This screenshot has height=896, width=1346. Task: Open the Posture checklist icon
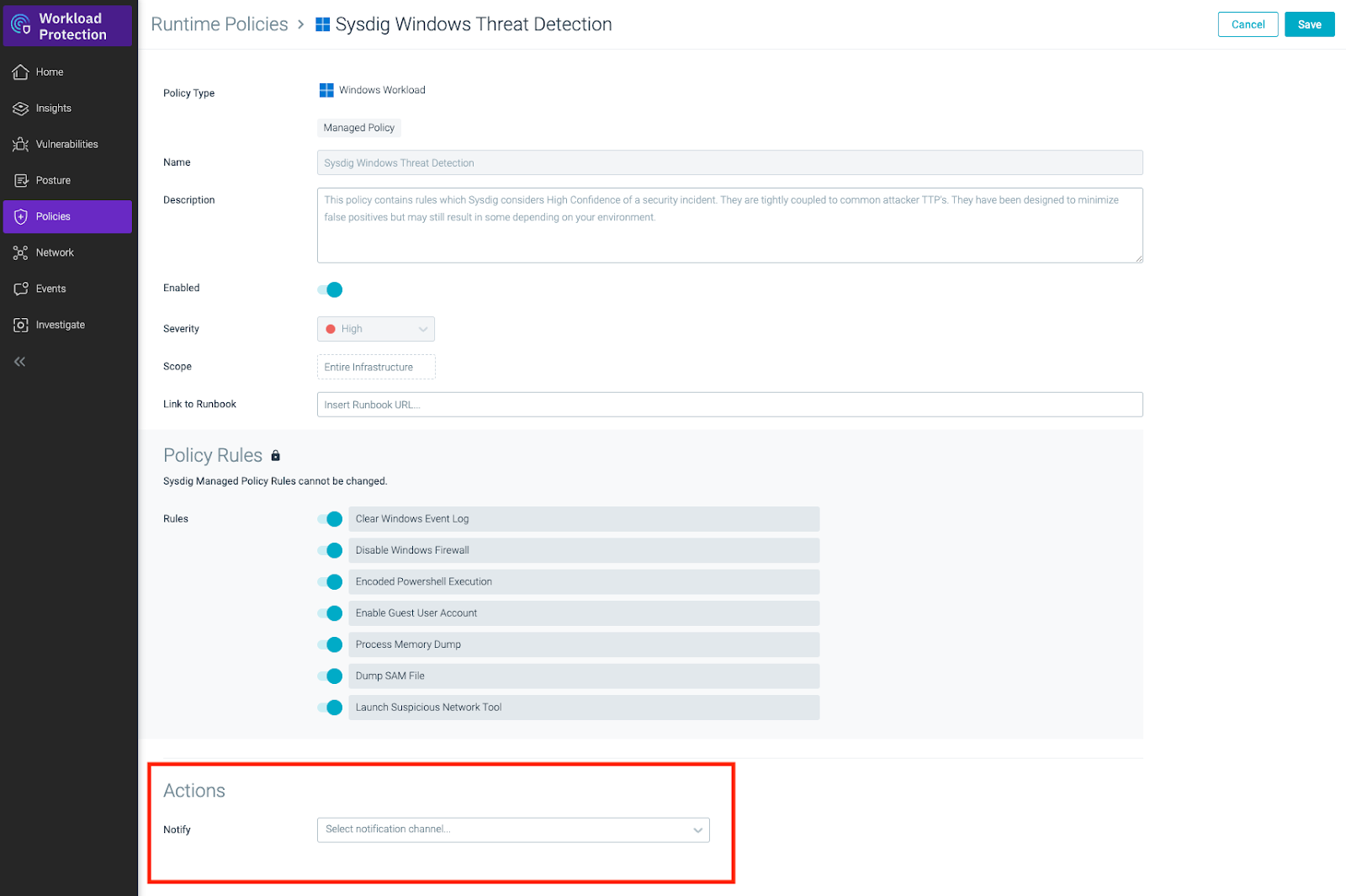[x=20, y=181]
